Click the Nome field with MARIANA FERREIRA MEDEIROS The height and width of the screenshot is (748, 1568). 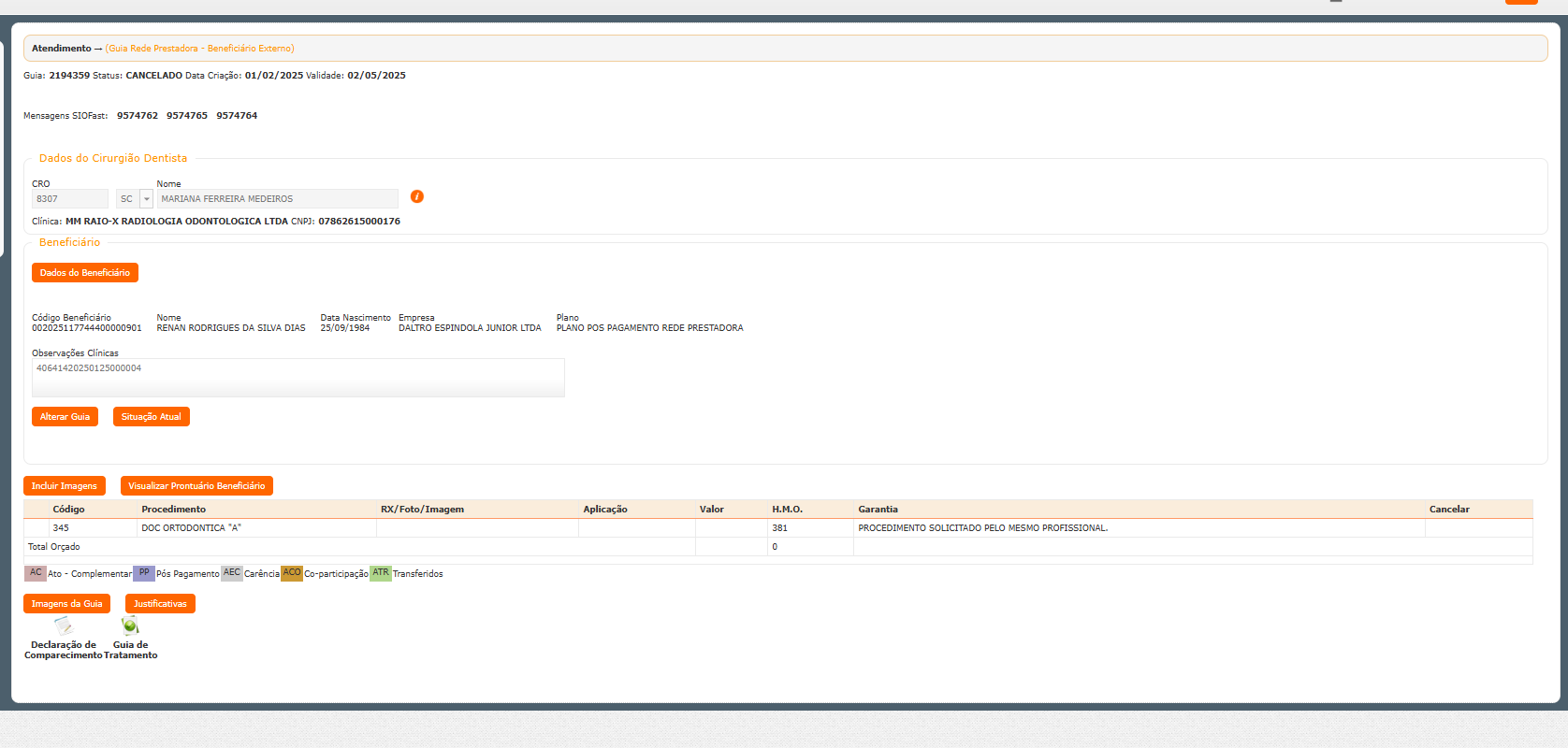point(277,199)
